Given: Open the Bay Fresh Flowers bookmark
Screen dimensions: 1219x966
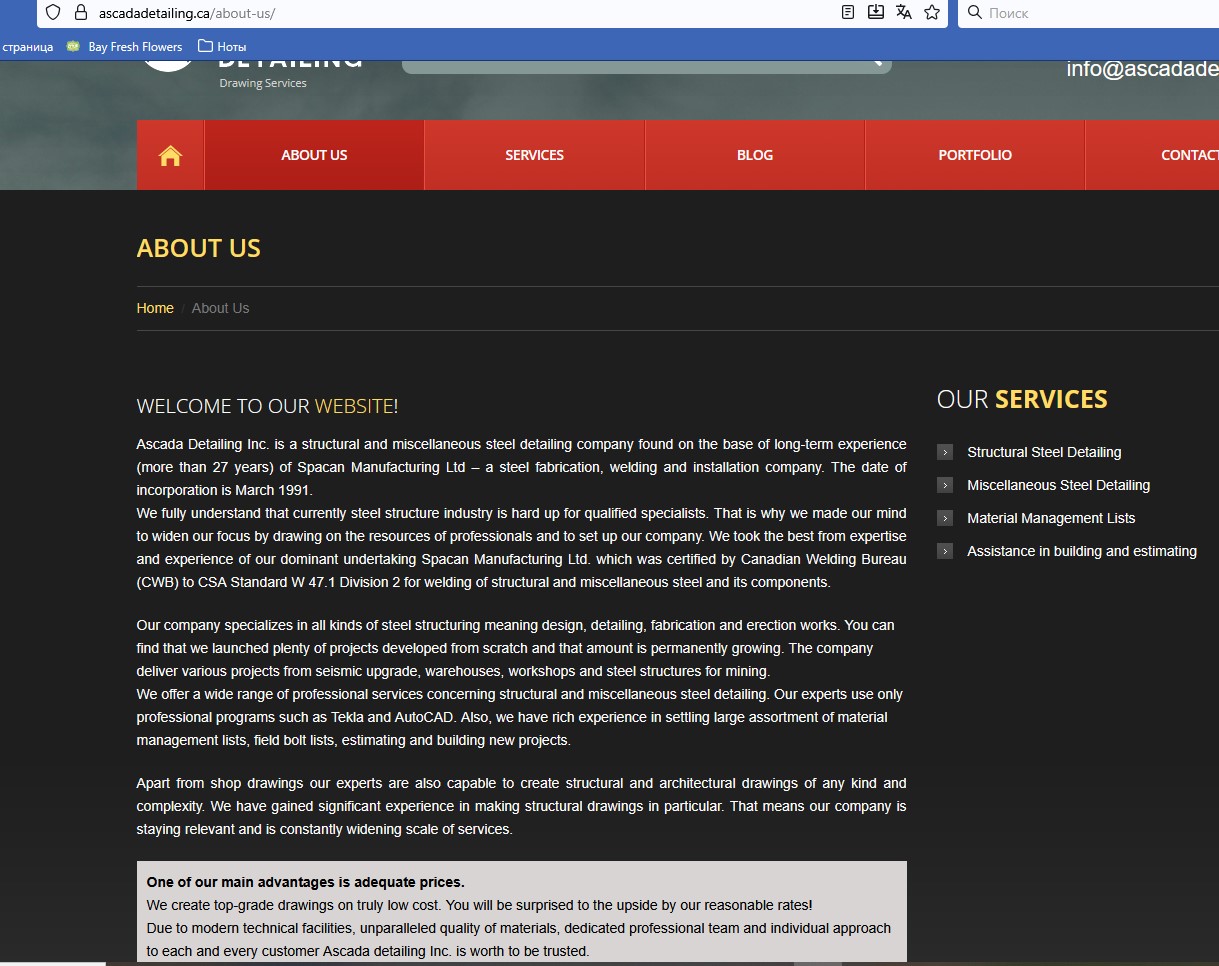Looking at the screenshot, I should coord(125,46).
